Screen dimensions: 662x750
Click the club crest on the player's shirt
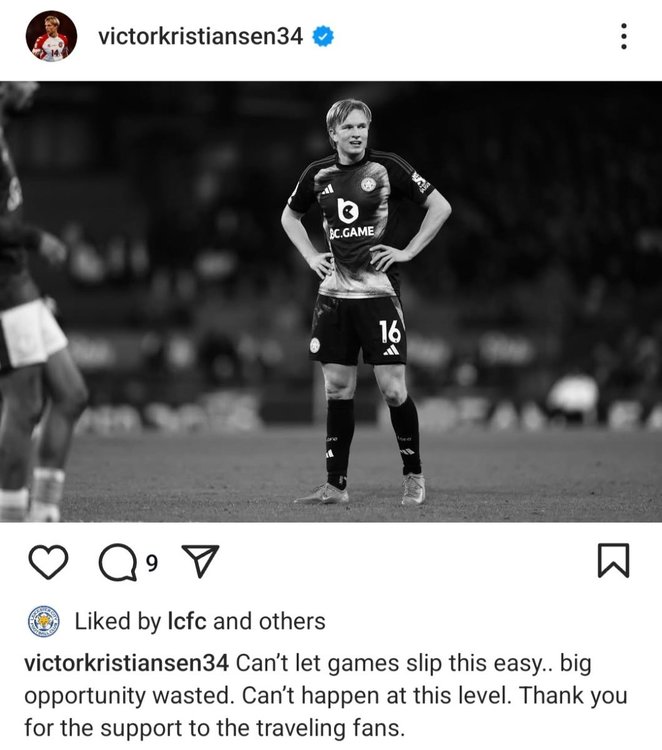coord(368,184)
